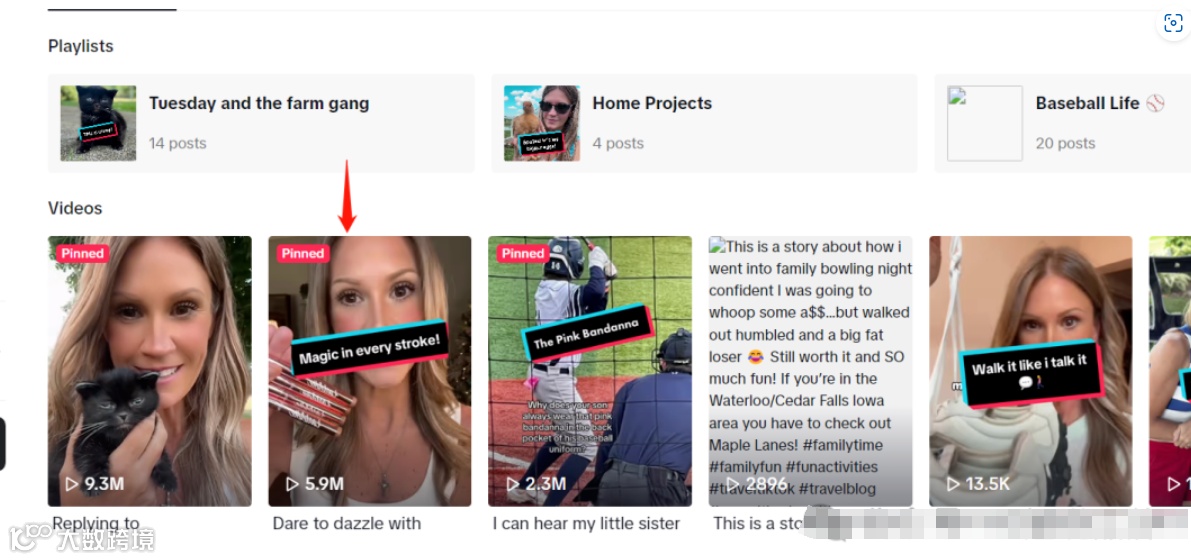This screenshot has width=1191, height=560.
Task: Click the Pinned badge on the kitten video
Action: (x=82, y=254)
